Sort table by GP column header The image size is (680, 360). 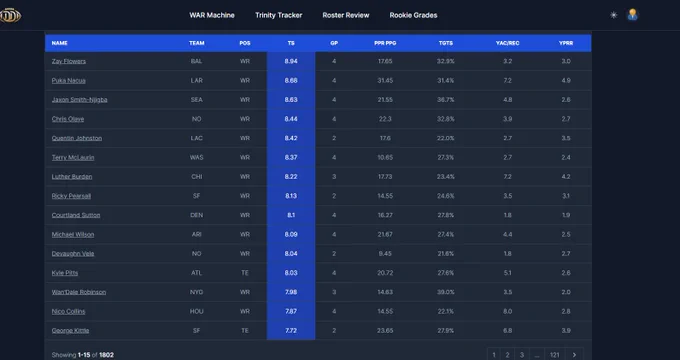tap(334, 43)
